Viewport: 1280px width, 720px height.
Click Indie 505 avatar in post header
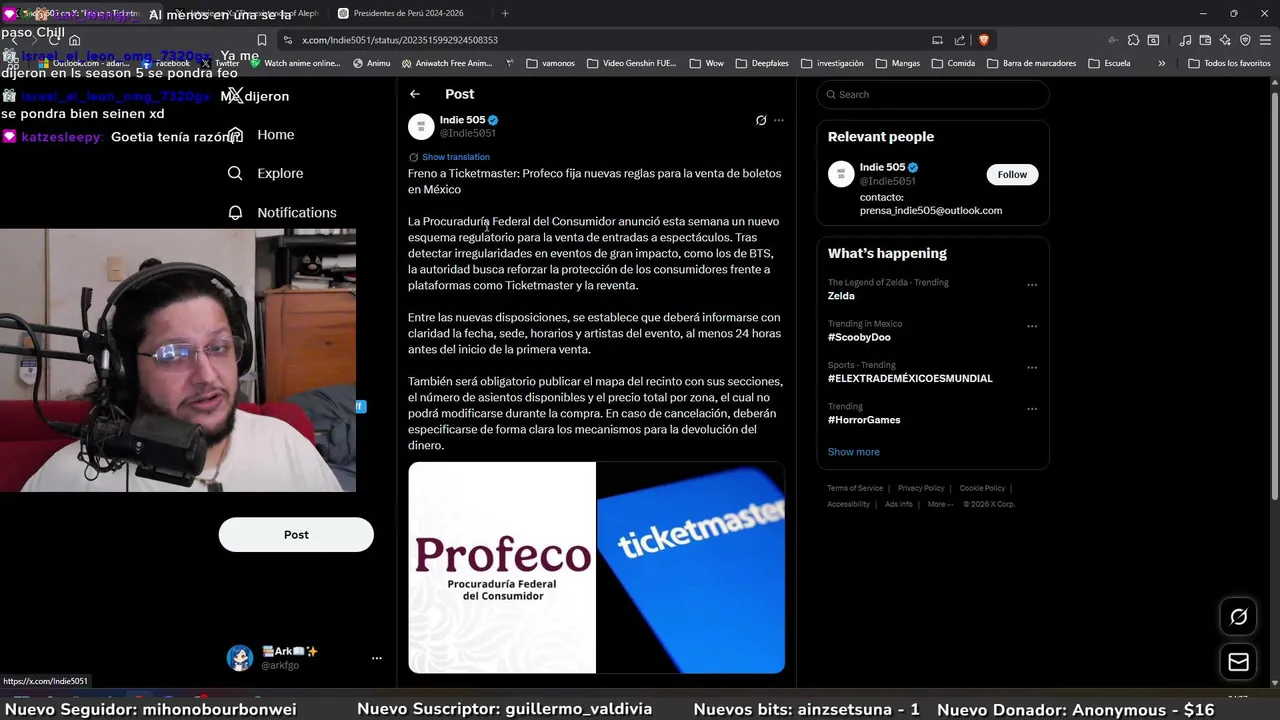(421, 126)
